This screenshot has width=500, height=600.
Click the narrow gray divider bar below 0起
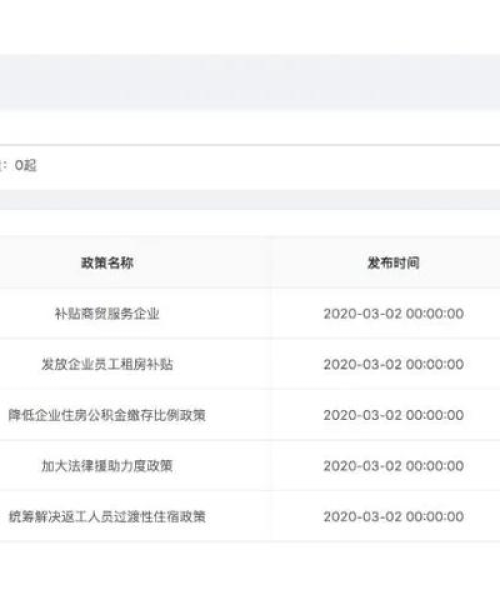pos(250,200)
